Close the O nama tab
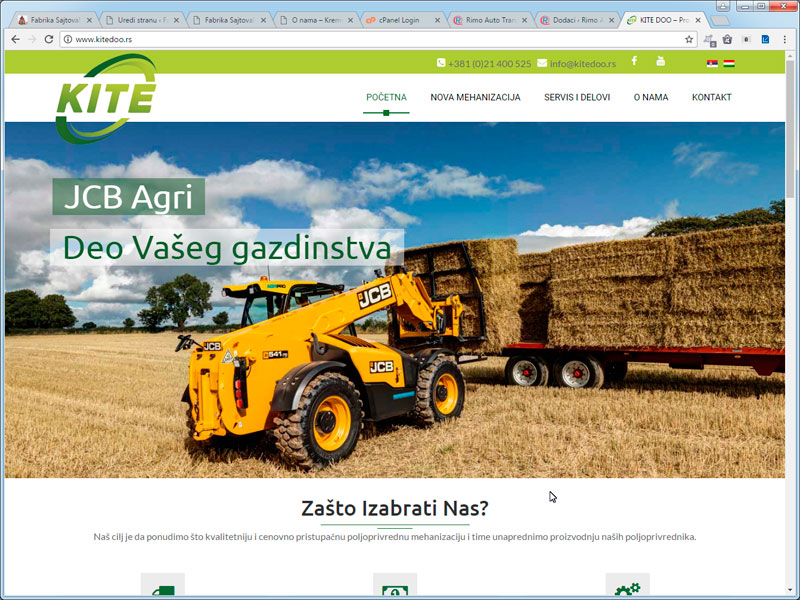The width and height of the screenshot is (800, 600). coord(350,20)
